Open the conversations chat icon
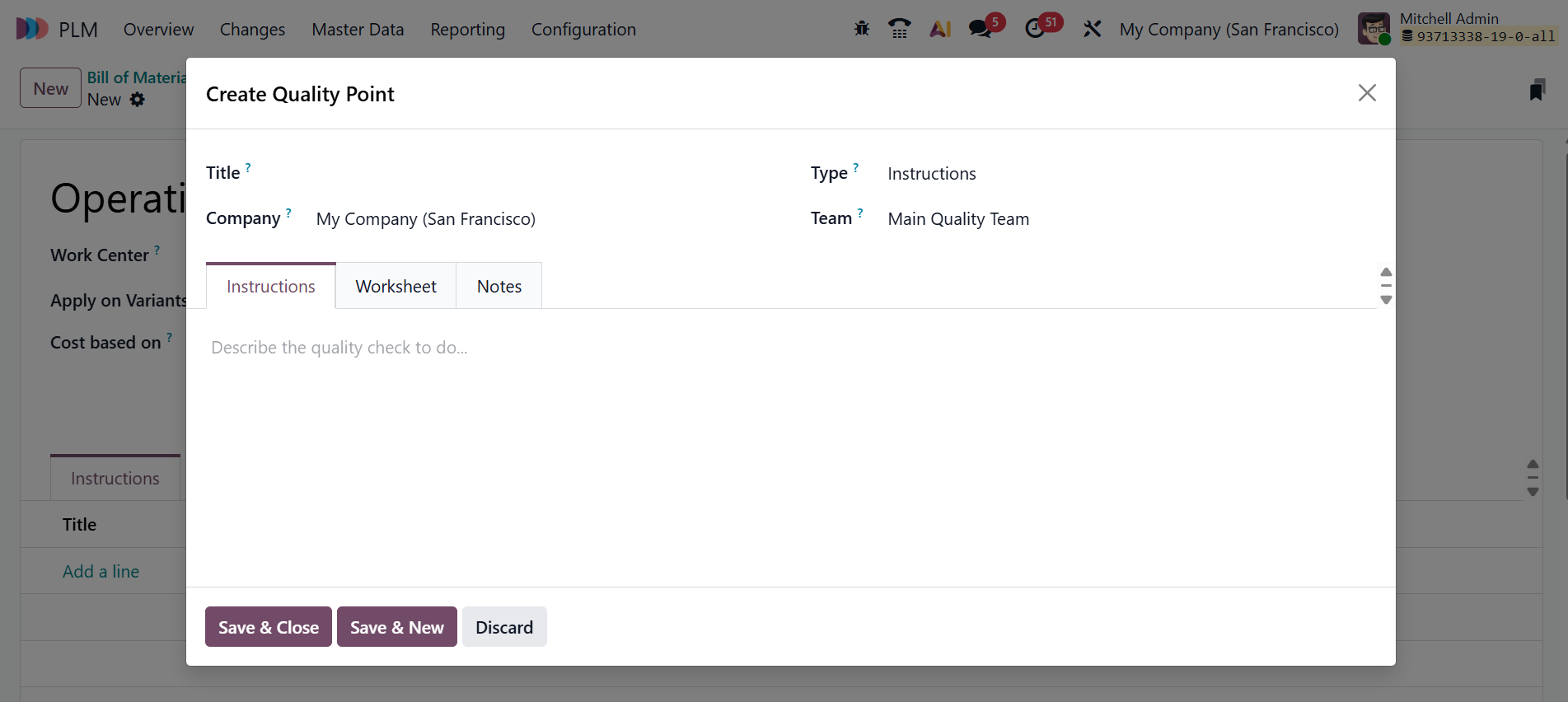Image resolution: width=1568 pixels, height=702 pixels. pos(980,29)
